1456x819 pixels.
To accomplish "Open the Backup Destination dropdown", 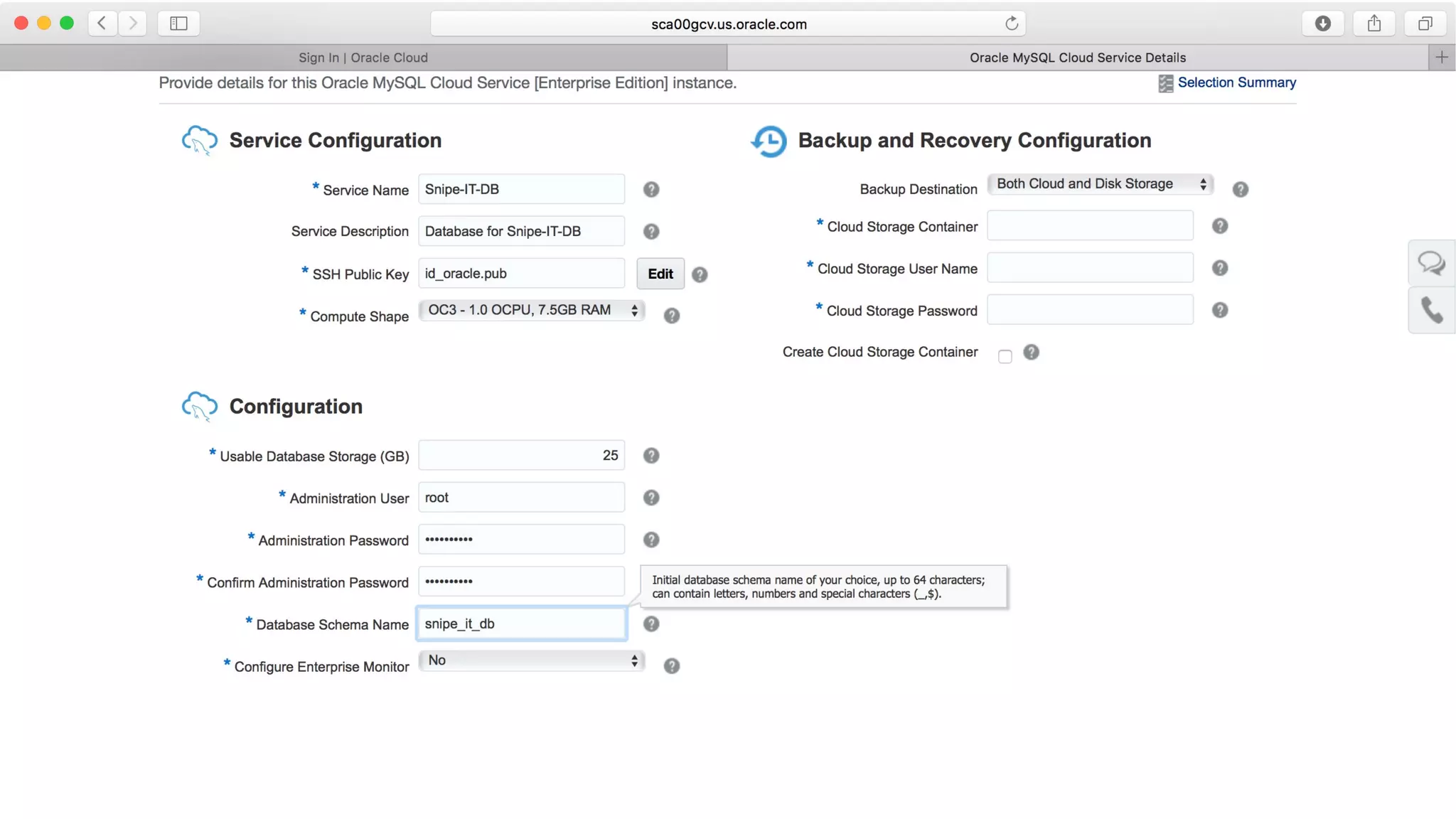I will point(1100,184).
